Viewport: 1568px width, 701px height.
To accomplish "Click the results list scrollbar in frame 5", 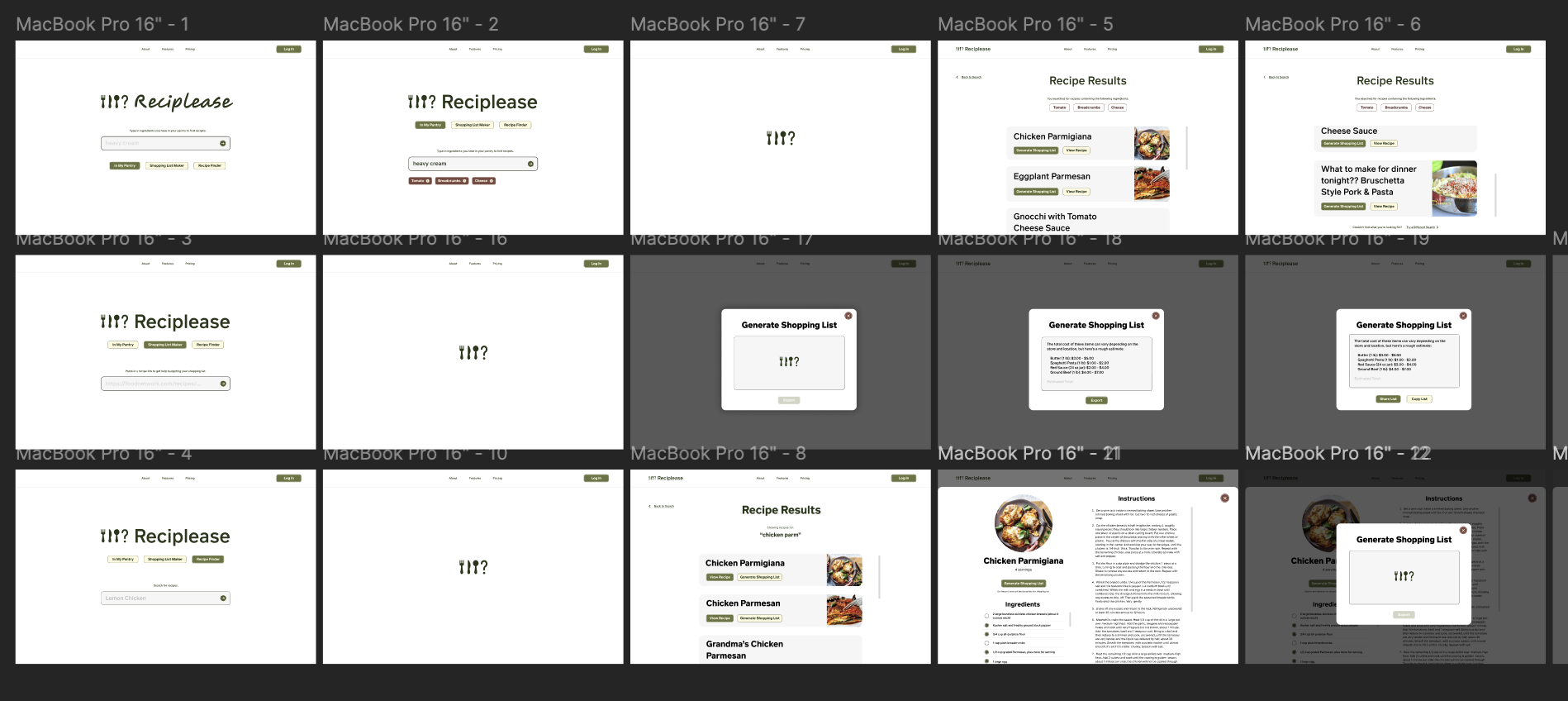I will (1187, 148).
